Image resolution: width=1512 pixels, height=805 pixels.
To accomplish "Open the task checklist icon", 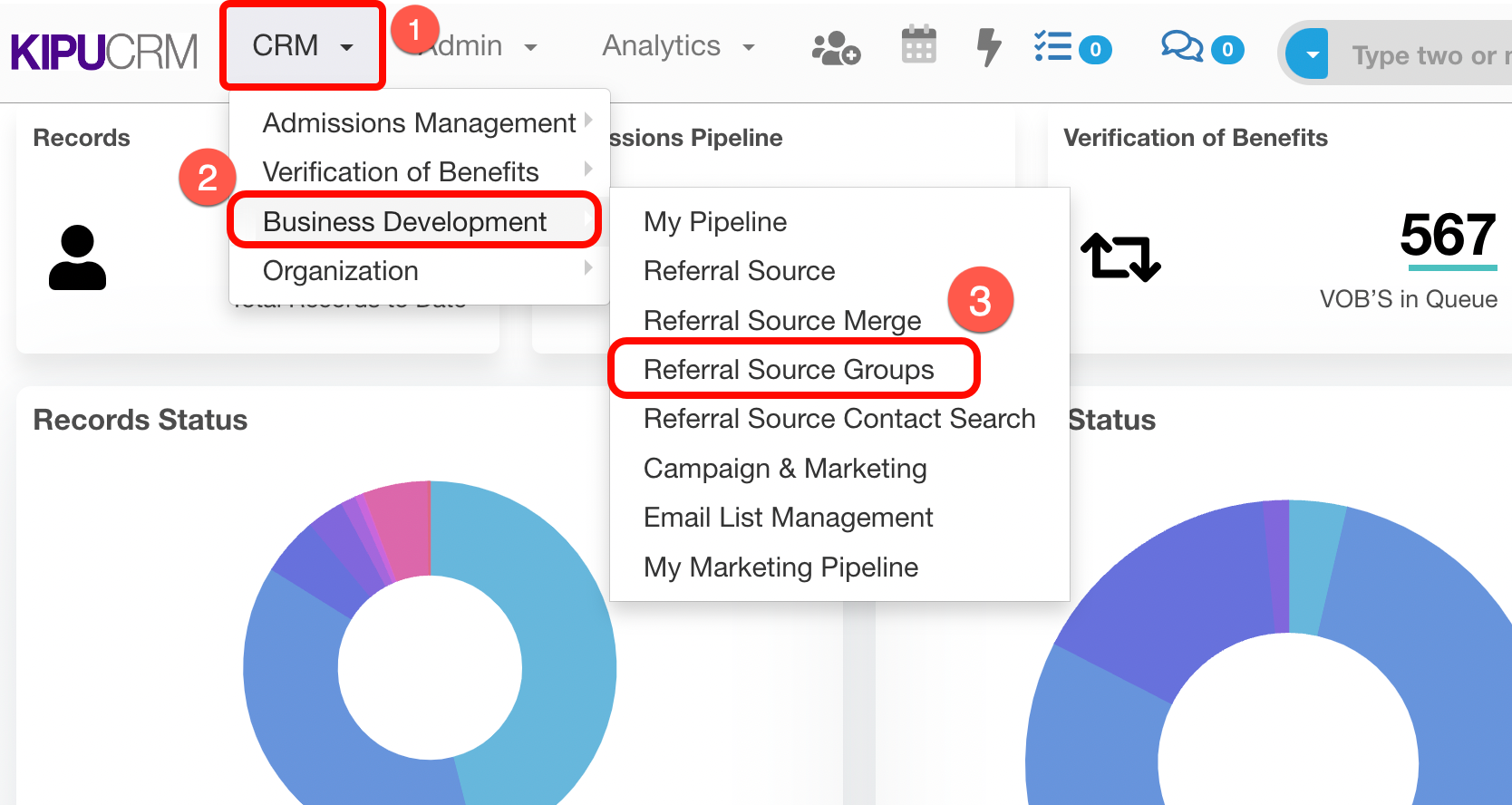I will tap(1053, 47).
